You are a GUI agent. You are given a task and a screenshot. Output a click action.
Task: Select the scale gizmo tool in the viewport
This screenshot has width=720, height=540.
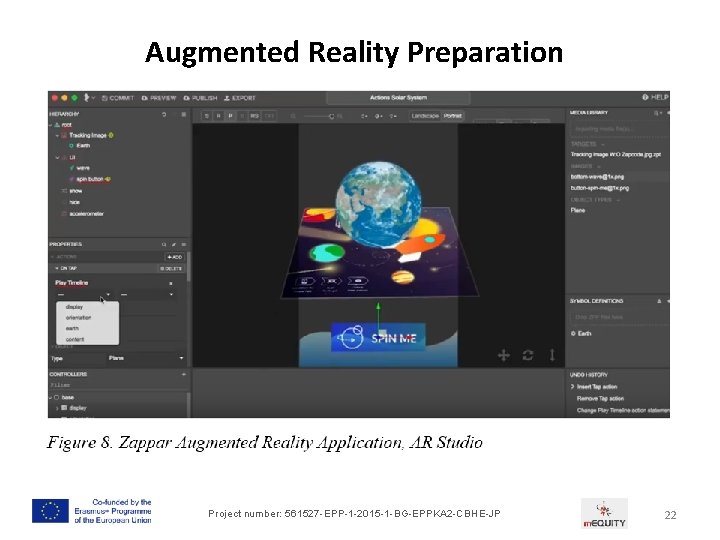[552, 355]
